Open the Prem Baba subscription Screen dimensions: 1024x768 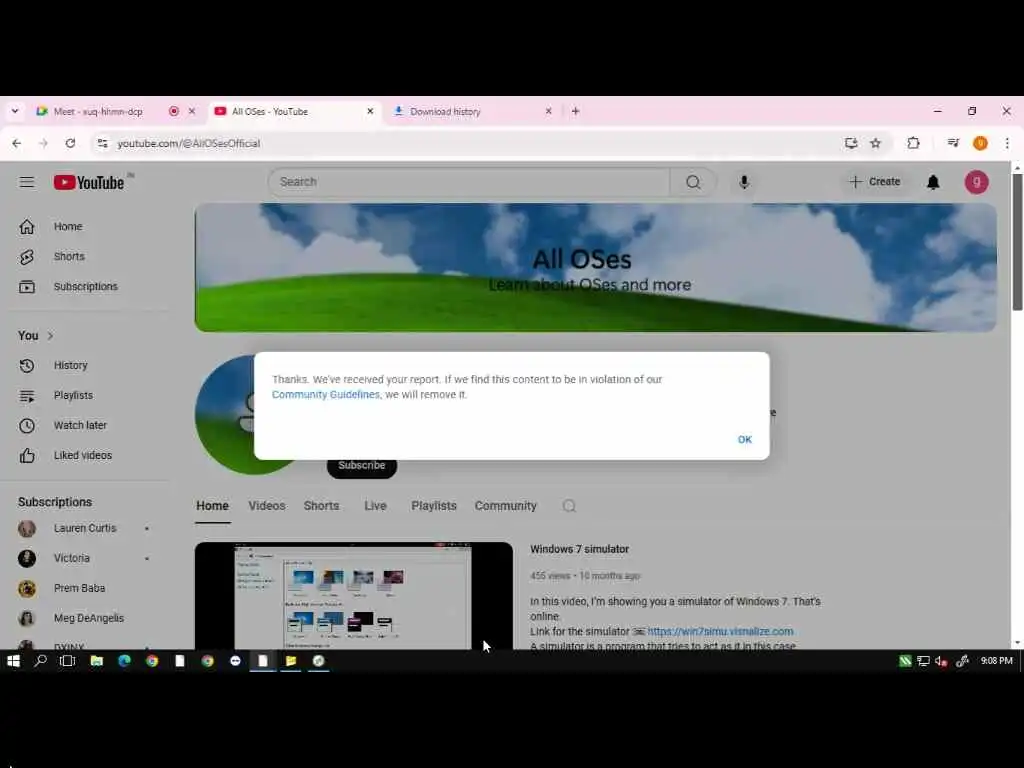79,588
